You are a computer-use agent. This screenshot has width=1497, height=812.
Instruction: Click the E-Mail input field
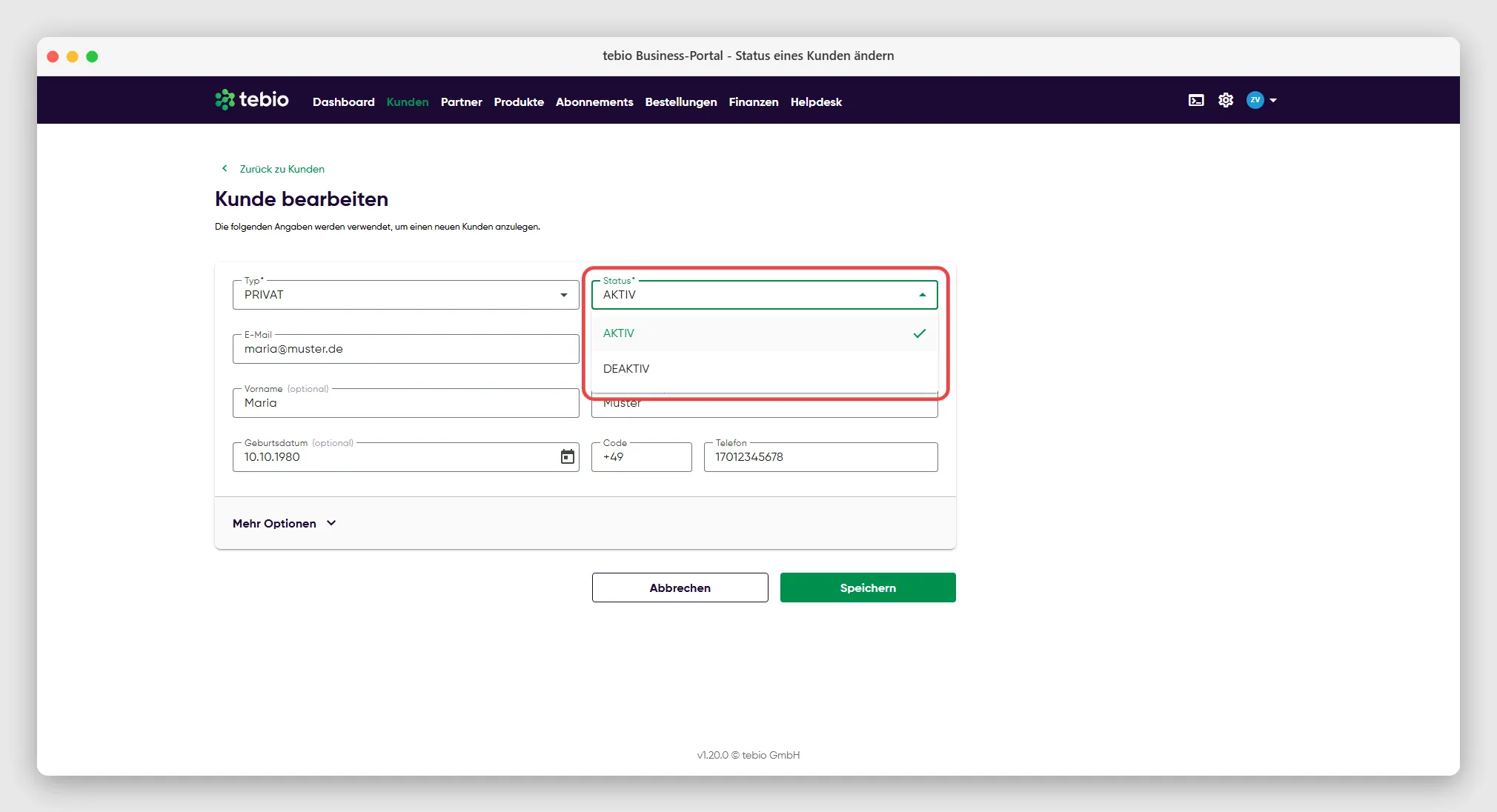coord(406,349)
